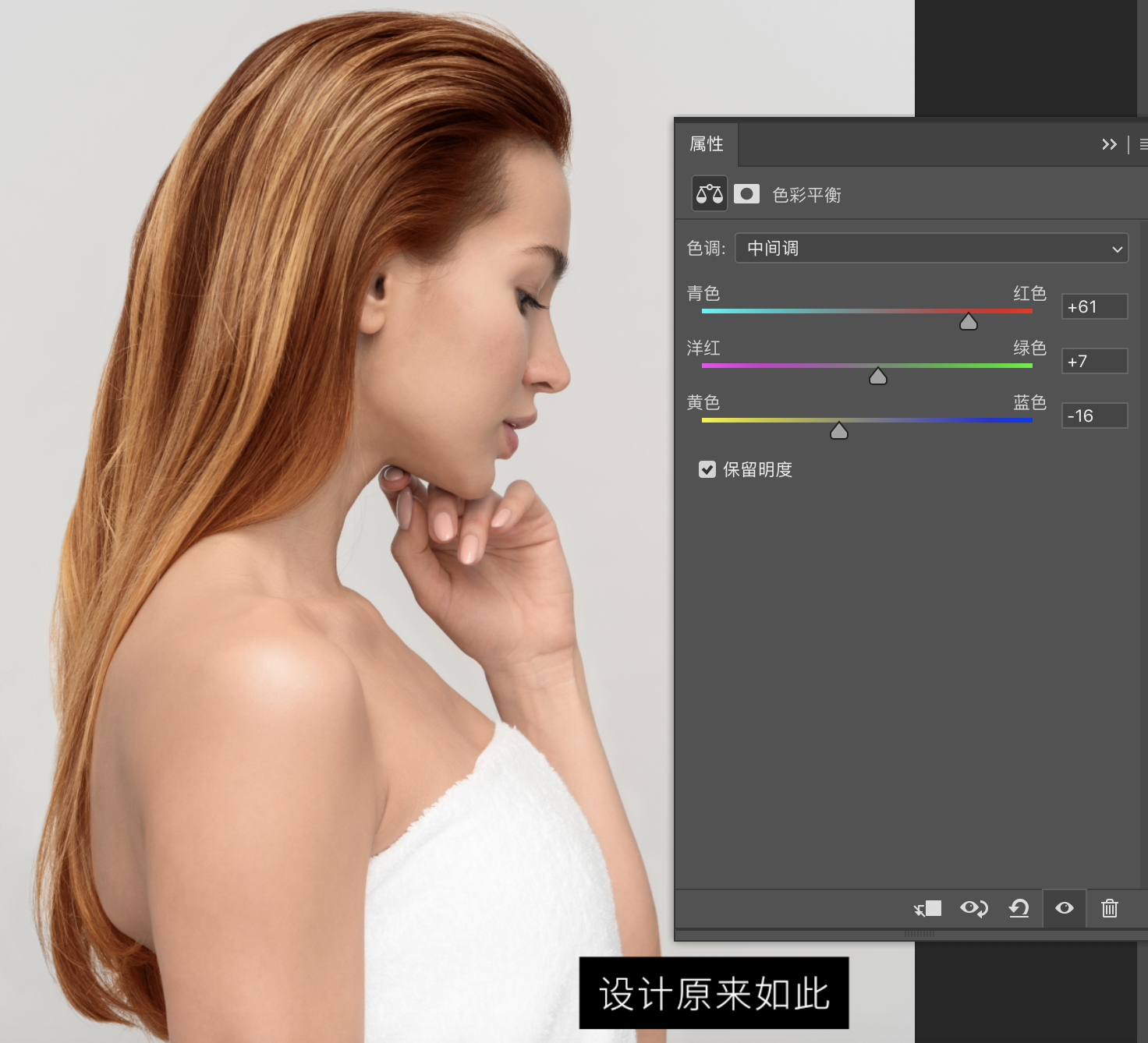Reset adjustment to defaults

click(x=1019, y=908)
